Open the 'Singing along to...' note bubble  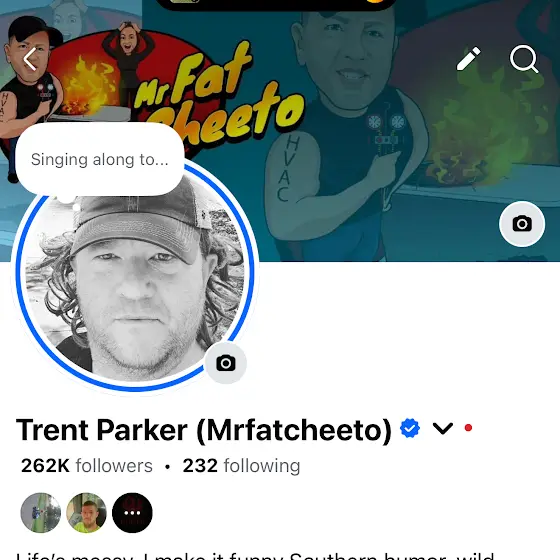pos(100,159)
